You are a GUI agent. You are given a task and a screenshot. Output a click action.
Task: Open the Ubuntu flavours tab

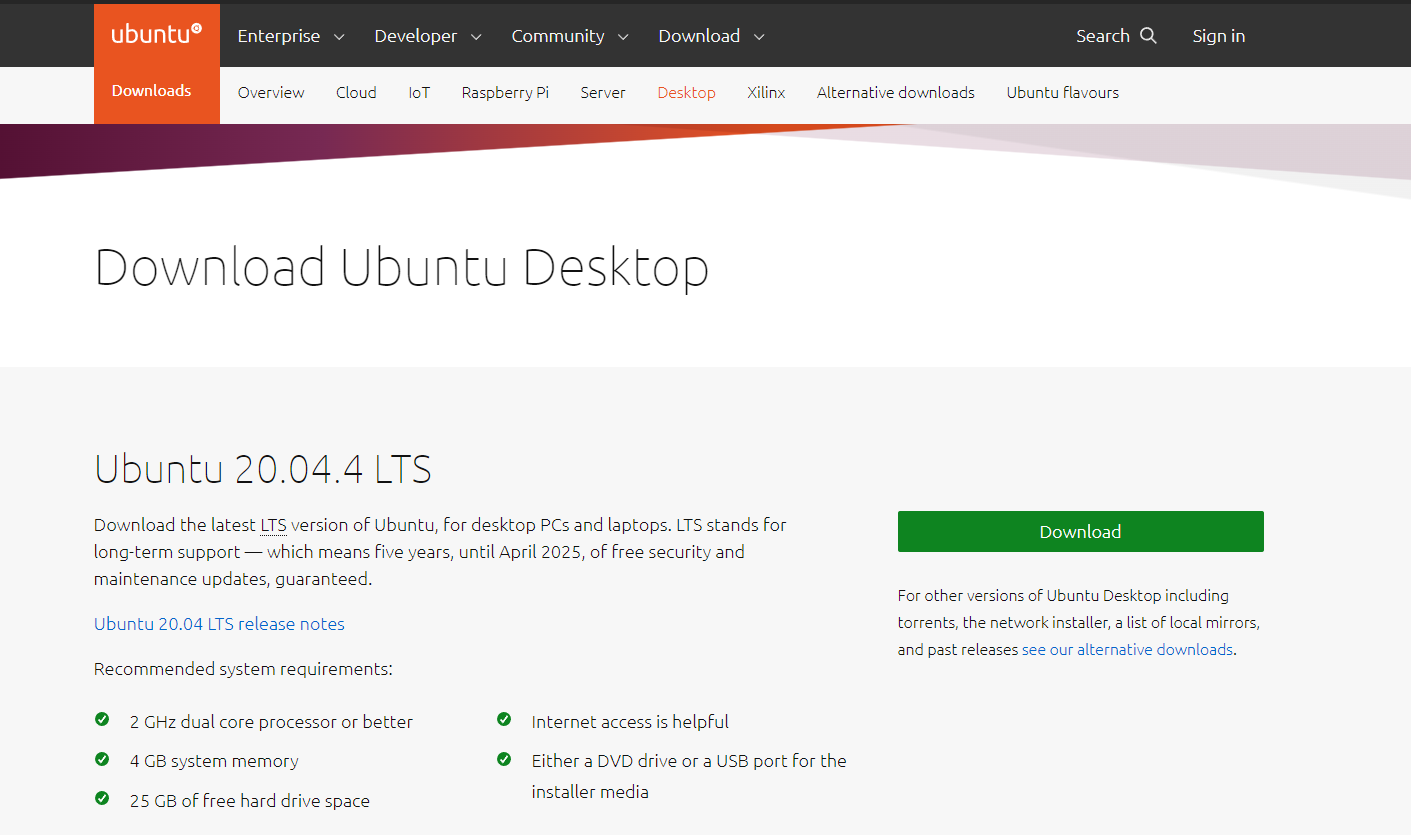click(1063, 93)
